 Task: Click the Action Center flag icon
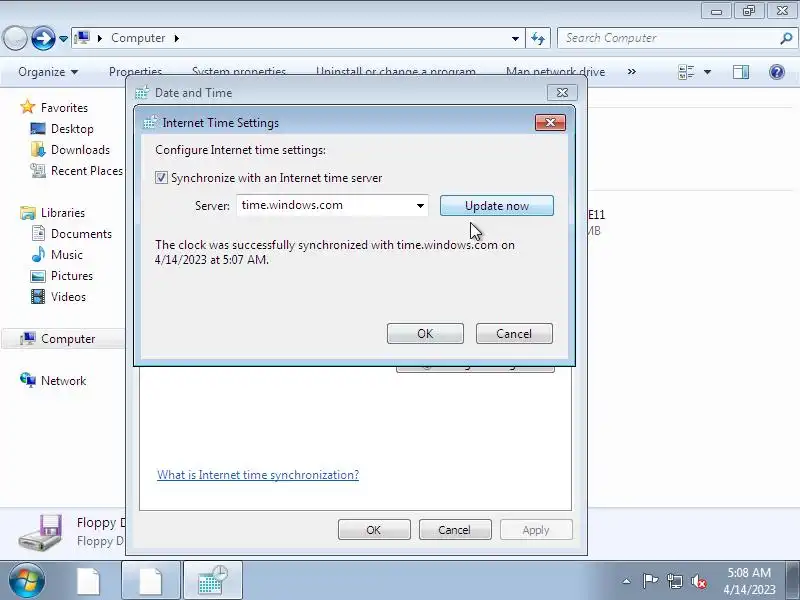point(650,581)
